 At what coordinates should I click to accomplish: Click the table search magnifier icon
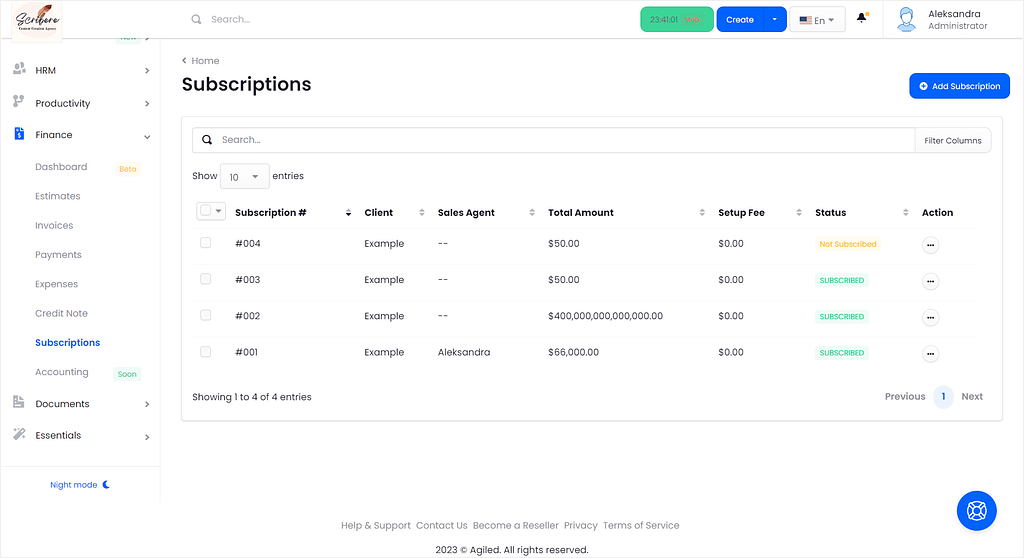pyautogui.click(x=207, y=140)
